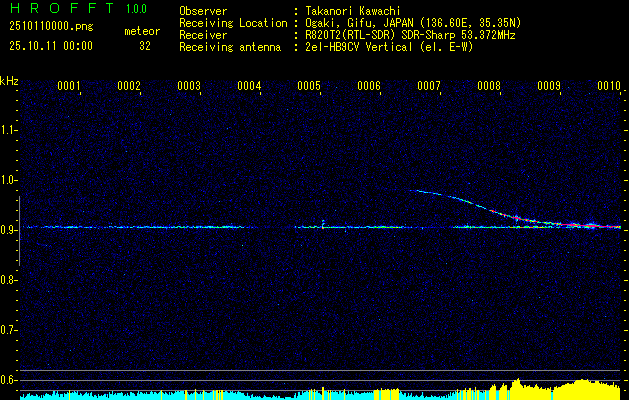Click the timestamp 25.10.11 00:00
The width and height of the screenshot is (629, 400).
[51, 46]
